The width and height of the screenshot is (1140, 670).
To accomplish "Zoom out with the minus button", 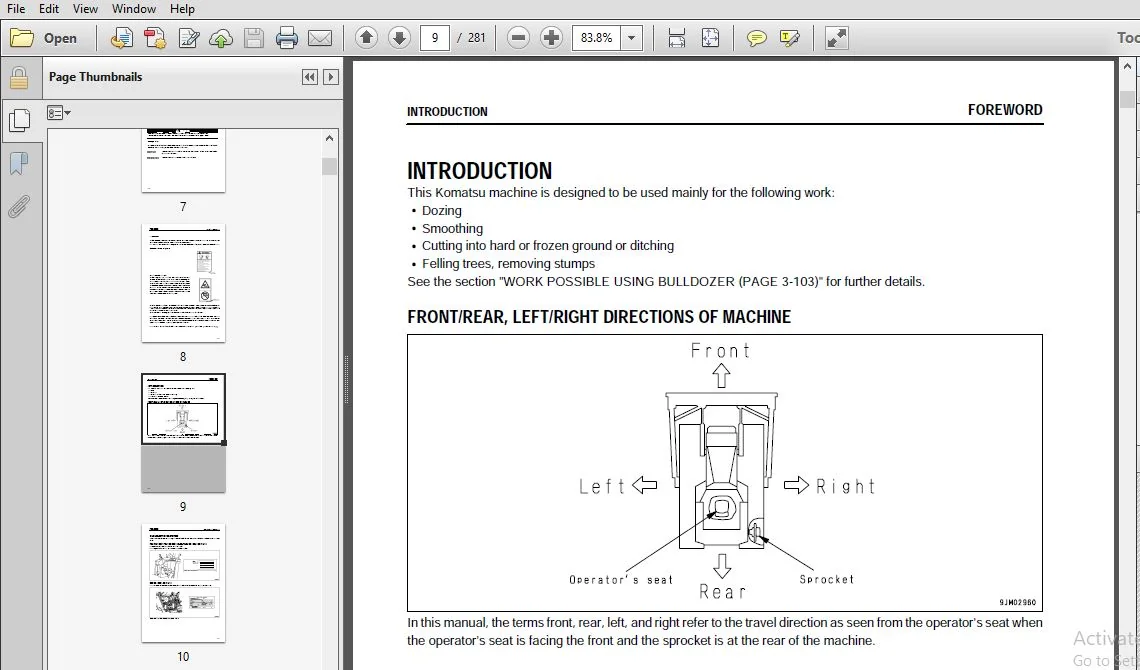I will click(x=518, y=38).
